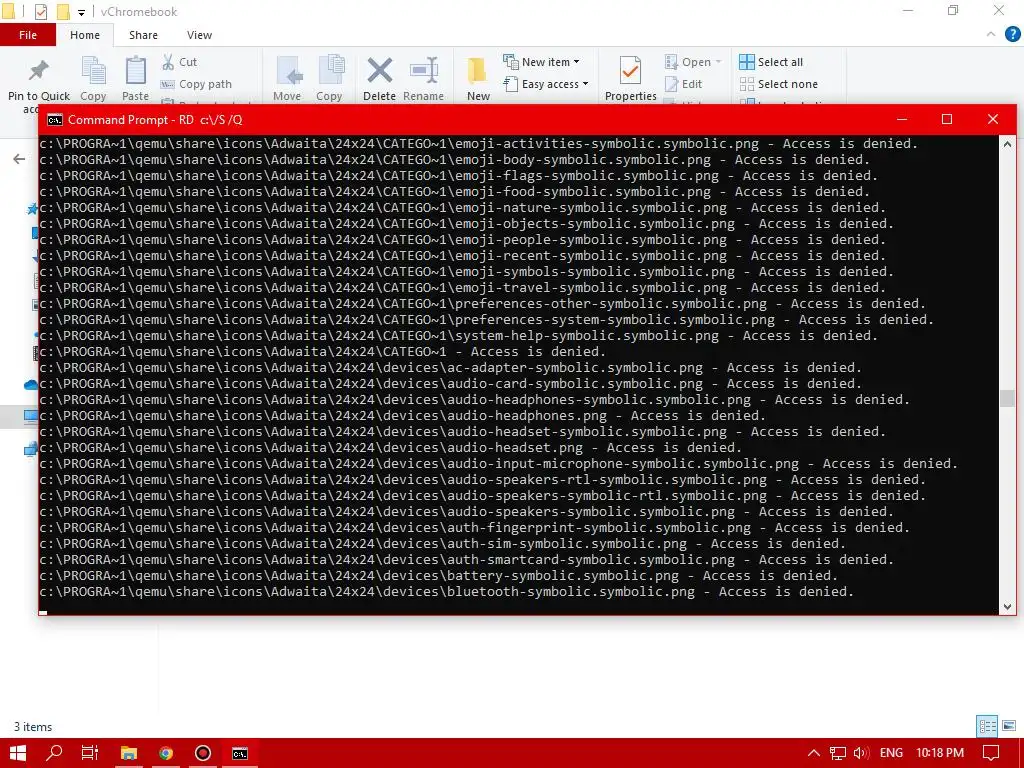Click Command Prompt taskbar icon

tap(240, 753)
